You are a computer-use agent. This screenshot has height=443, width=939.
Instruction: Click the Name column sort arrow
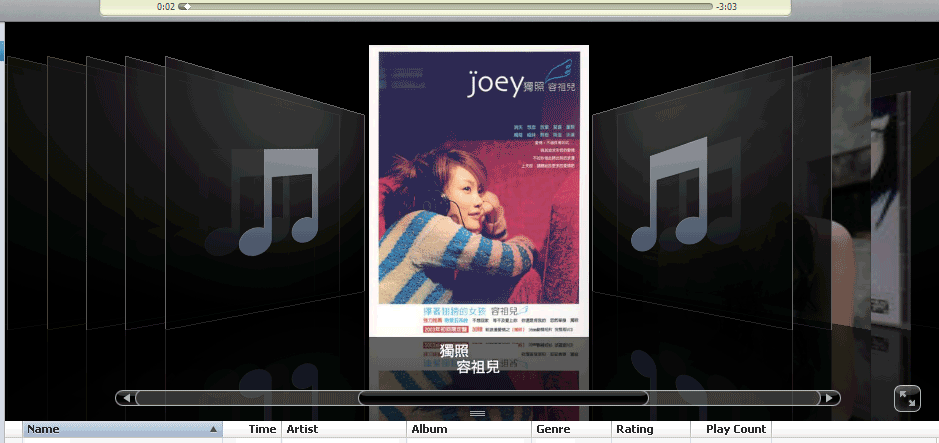(x=213, y=429)
